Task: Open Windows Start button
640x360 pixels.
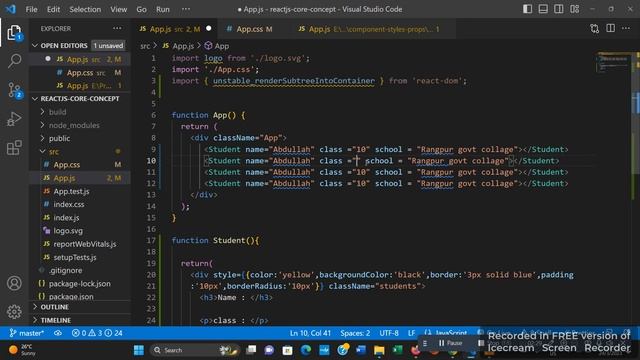Action: (139, 350)
